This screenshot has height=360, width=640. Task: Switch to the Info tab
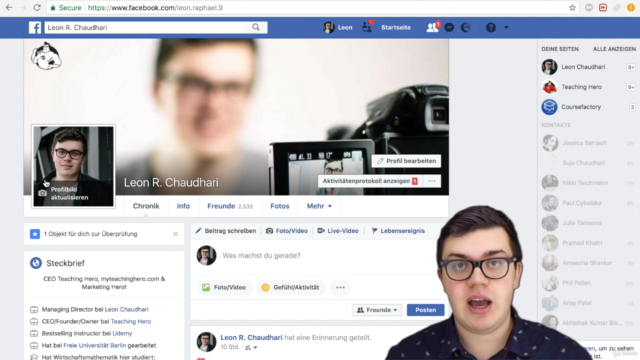pos(183,206)
